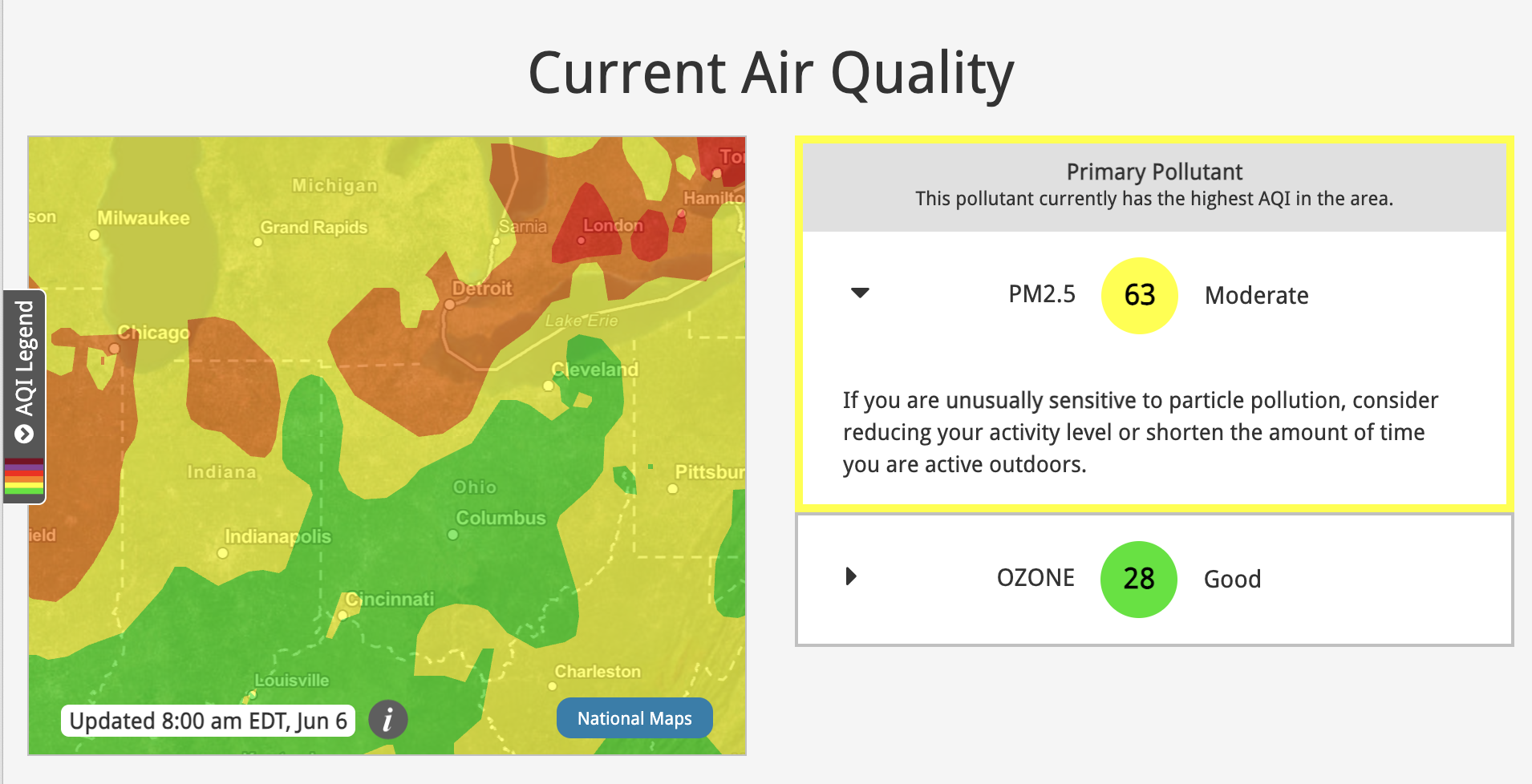Click the green 28 AQI circle
1532x784 pixels.
click(1139, 579)
